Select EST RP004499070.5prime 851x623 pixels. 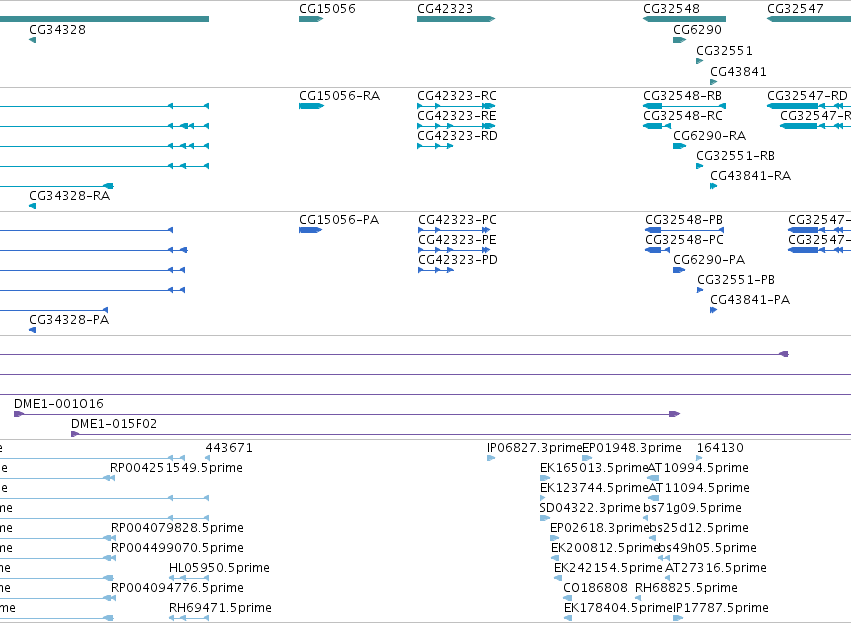point(177,548)
